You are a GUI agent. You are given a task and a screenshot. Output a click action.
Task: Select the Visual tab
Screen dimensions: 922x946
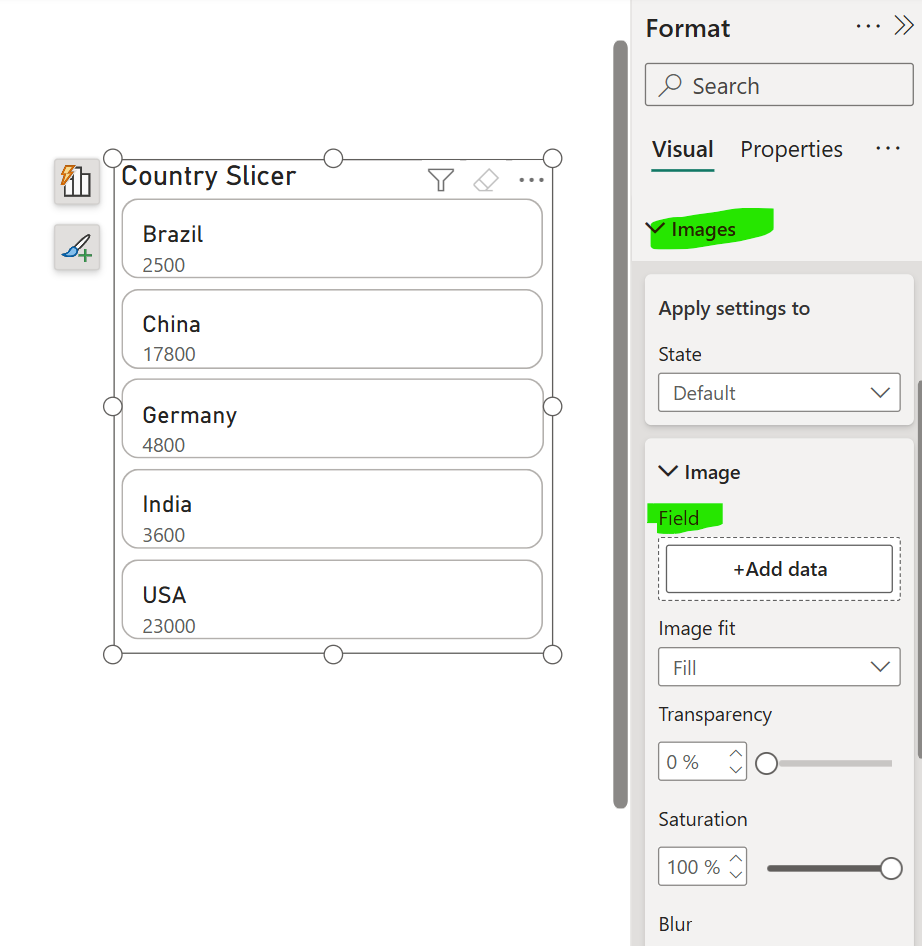point(682,149)
